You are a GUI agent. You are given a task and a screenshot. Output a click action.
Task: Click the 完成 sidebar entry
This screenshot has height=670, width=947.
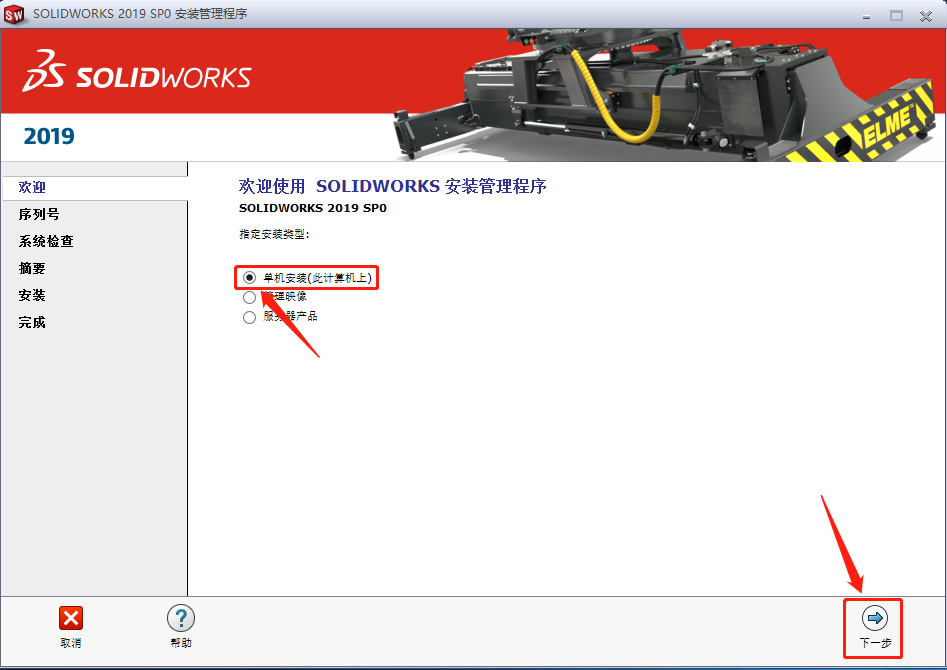coord(31,322)
